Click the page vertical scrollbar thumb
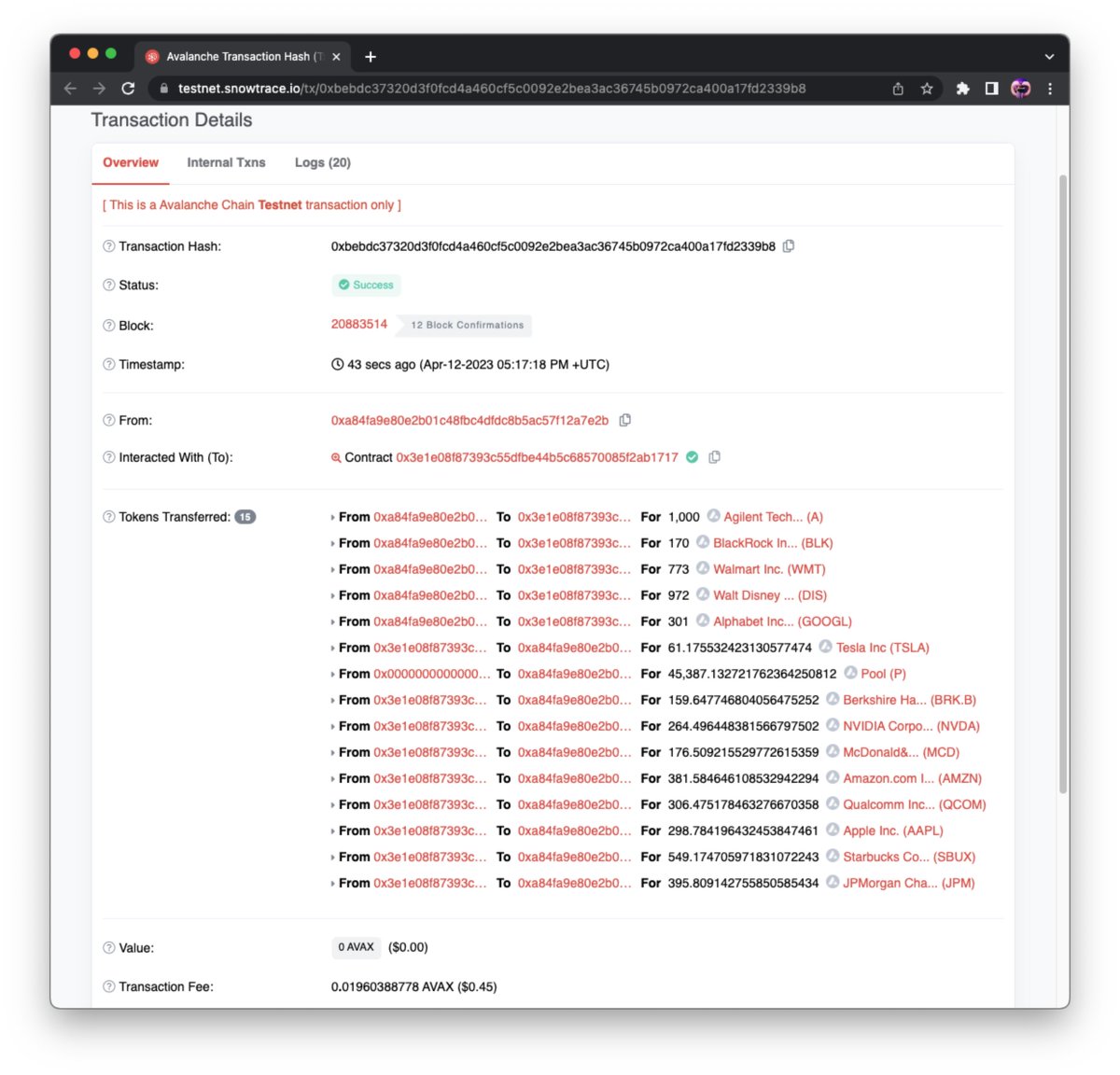This screenshot has height=1075, width=1120. pyautogui.click(x=1063, y=485)
